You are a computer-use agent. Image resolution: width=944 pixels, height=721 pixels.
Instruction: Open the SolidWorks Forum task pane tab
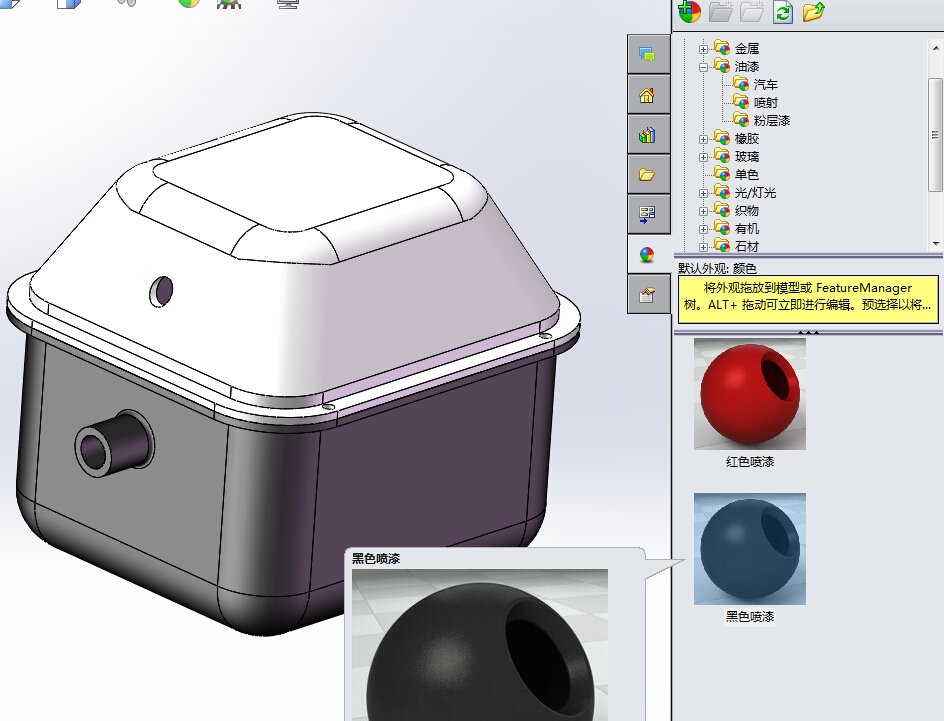point(648,55)
